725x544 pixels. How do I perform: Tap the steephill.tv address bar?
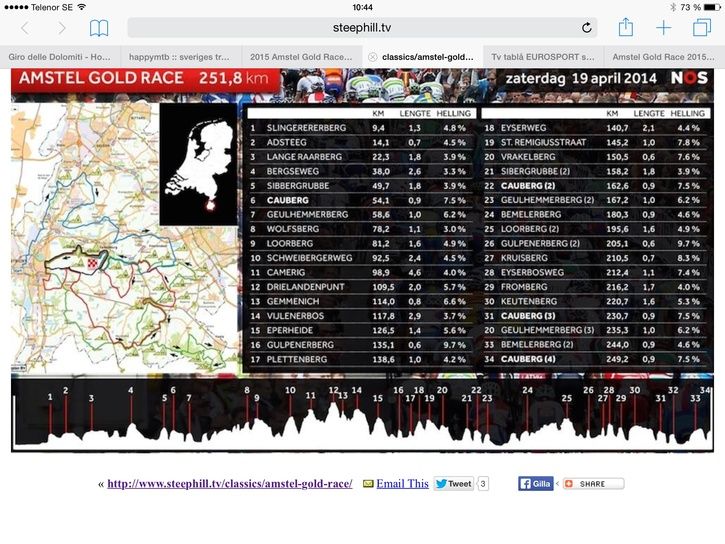click(x=362, y=28)
